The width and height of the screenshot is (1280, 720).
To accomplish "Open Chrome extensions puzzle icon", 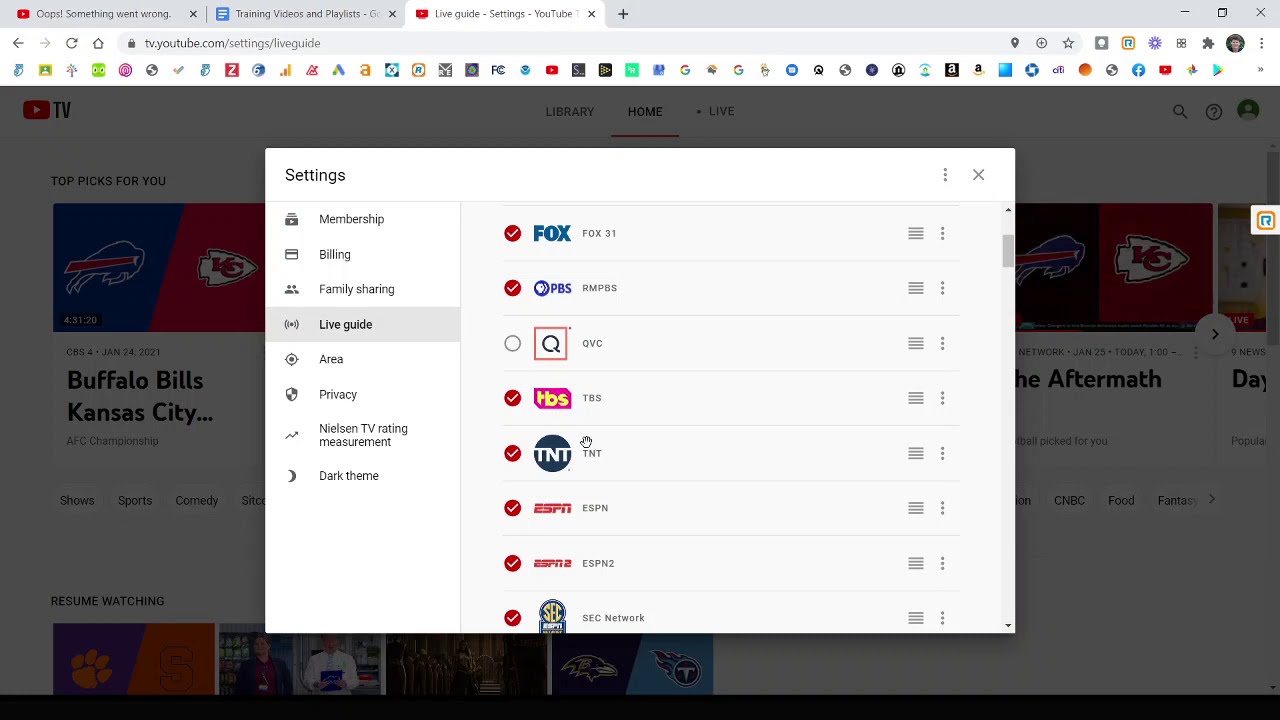I will 1208,43.
